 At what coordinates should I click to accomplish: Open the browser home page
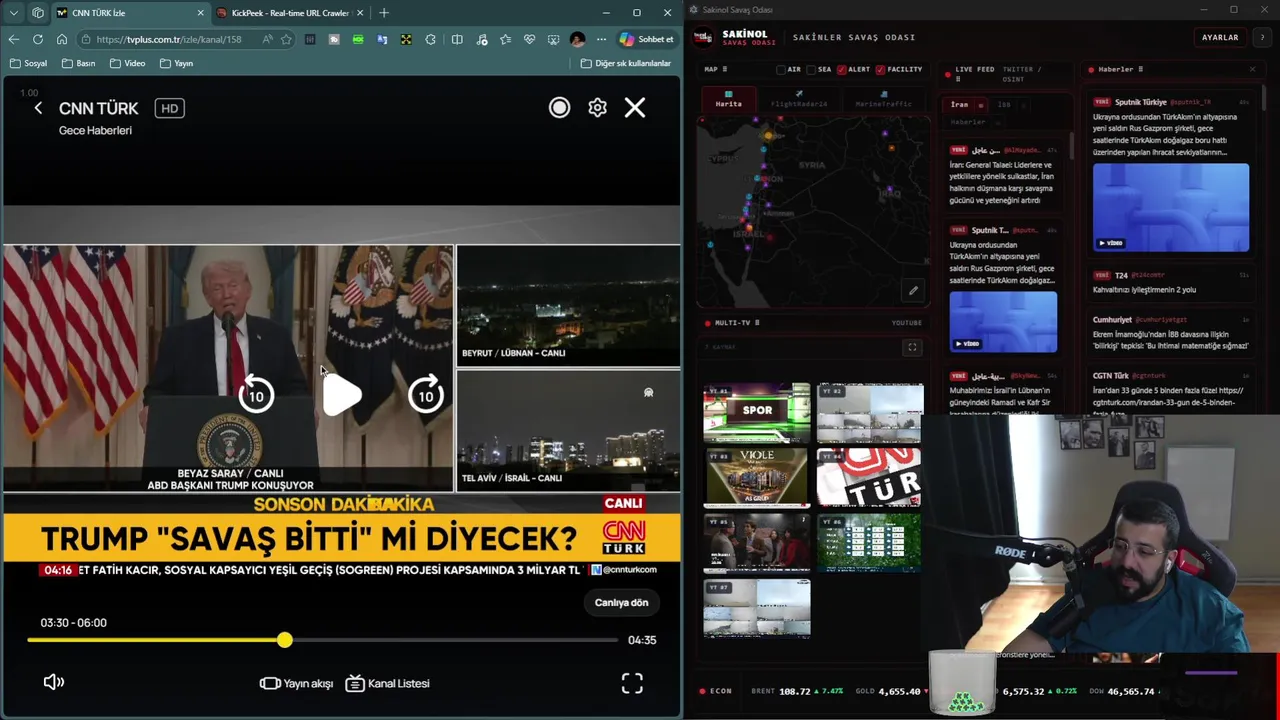(x=61, y=39)
